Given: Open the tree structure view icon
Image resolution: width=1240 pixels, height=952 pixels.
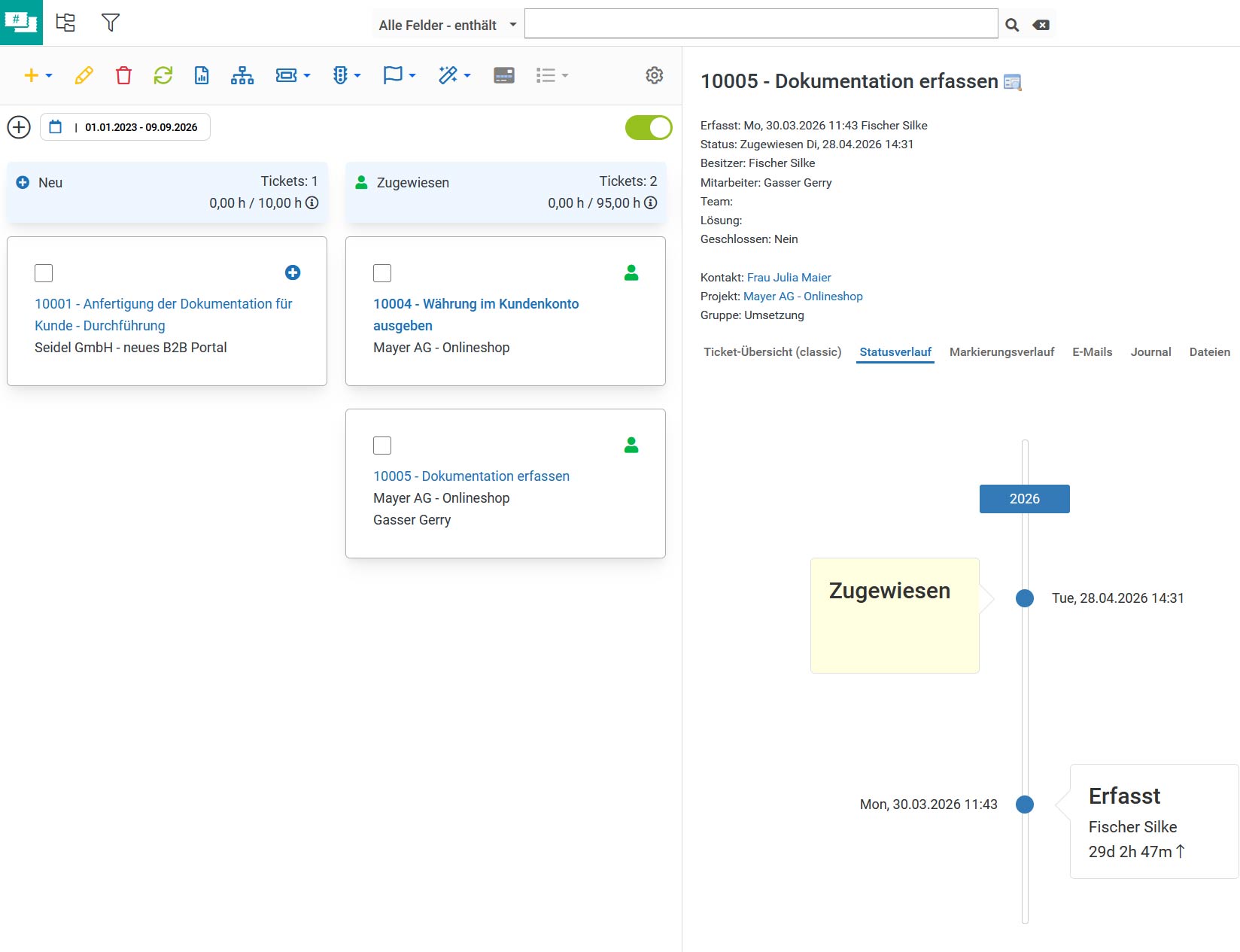Looking at the screenshot, I should (65, 23).
